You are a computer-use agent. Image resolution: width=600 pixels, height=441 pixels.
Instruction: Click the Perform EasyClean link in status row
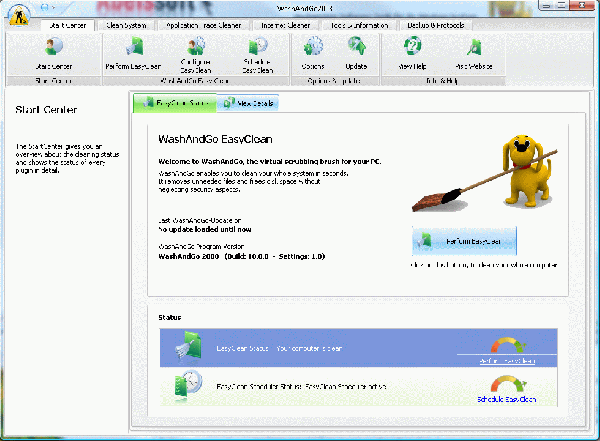point(507,361)
